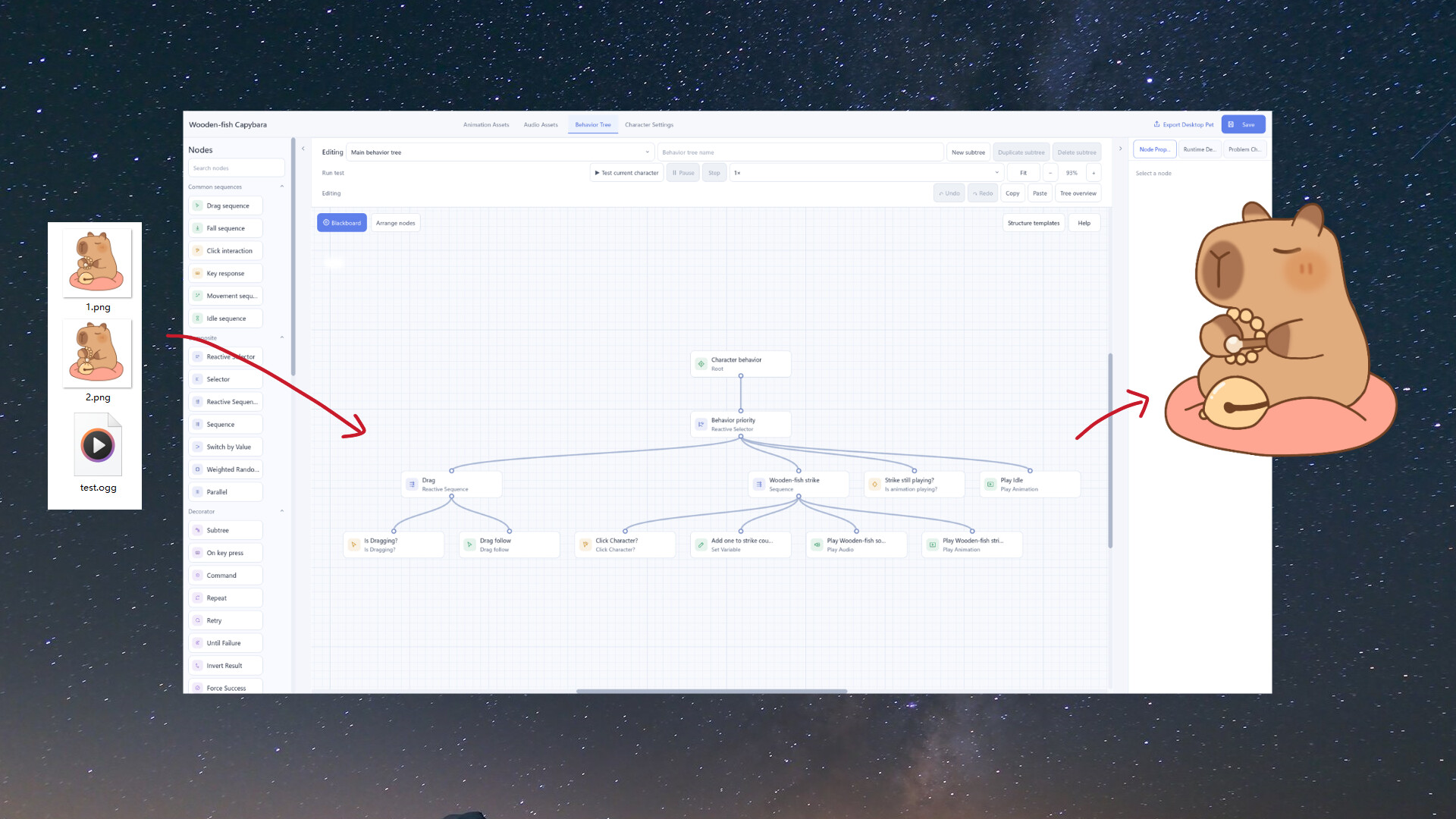
Task: Open the 1× test speed dropdown
Action: coord(866,173)
